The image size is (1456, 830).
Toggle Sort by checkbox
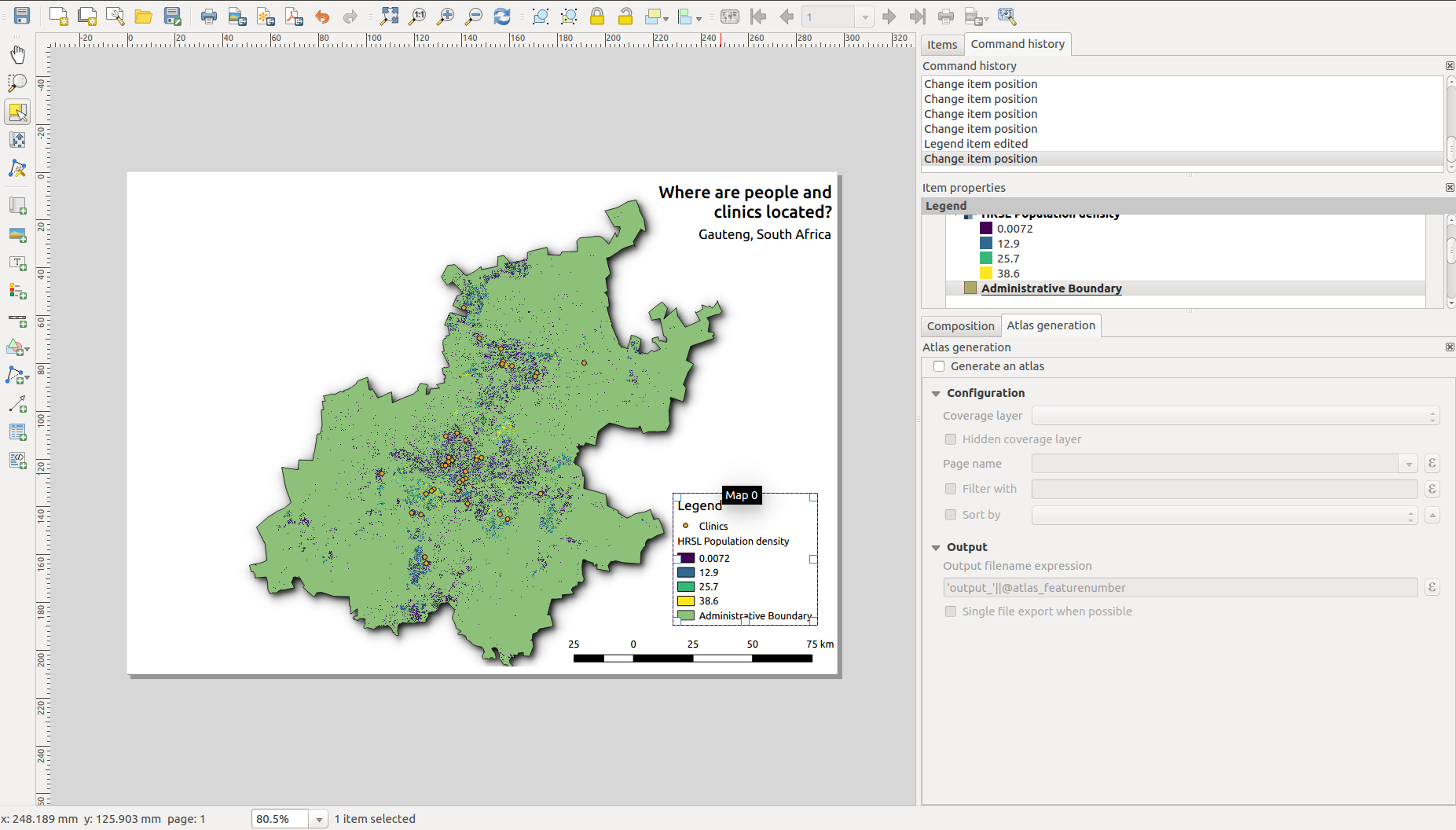pos(951,515)
